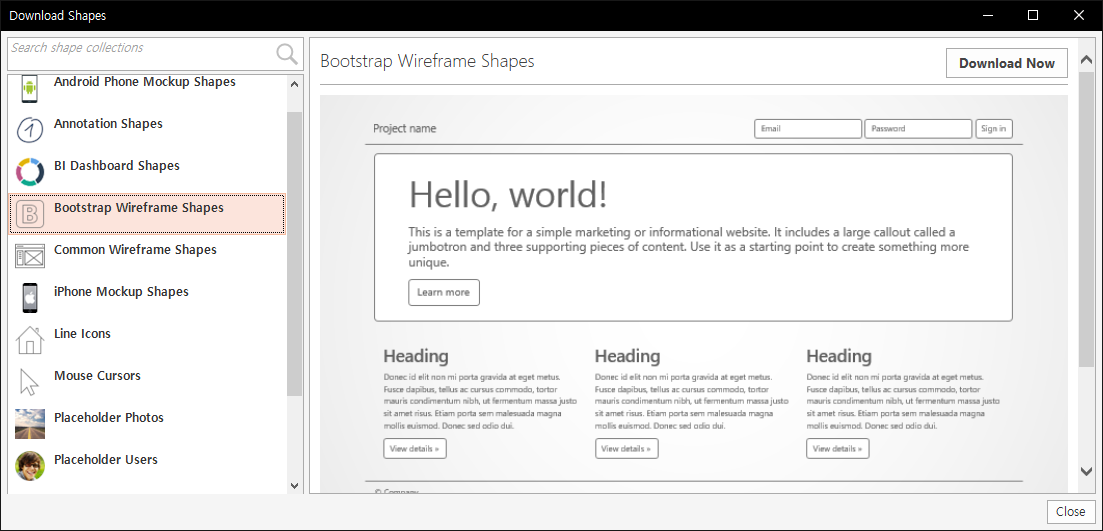Minimize the Download Shapes window

coord(988,15)
